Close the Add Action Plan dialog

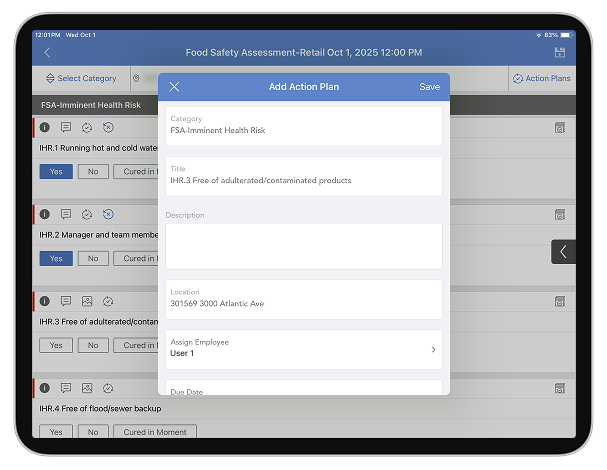[x=174, y=87]
